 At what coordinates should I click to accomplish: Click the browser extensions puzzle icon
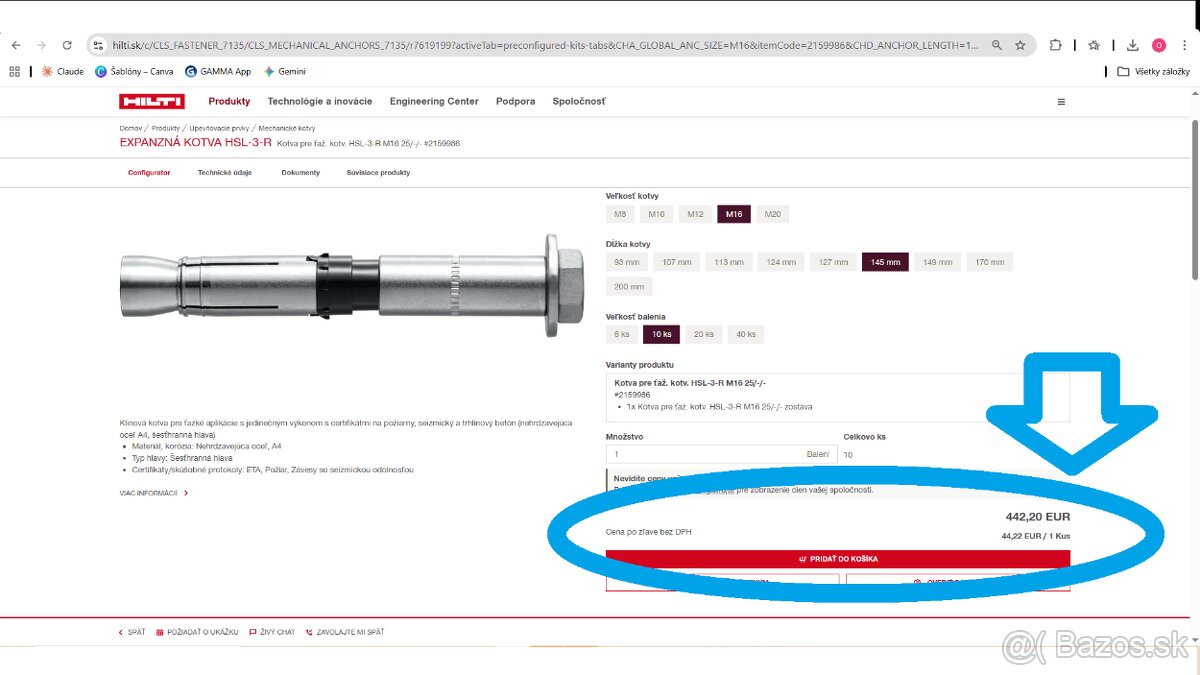[1055, 45]
